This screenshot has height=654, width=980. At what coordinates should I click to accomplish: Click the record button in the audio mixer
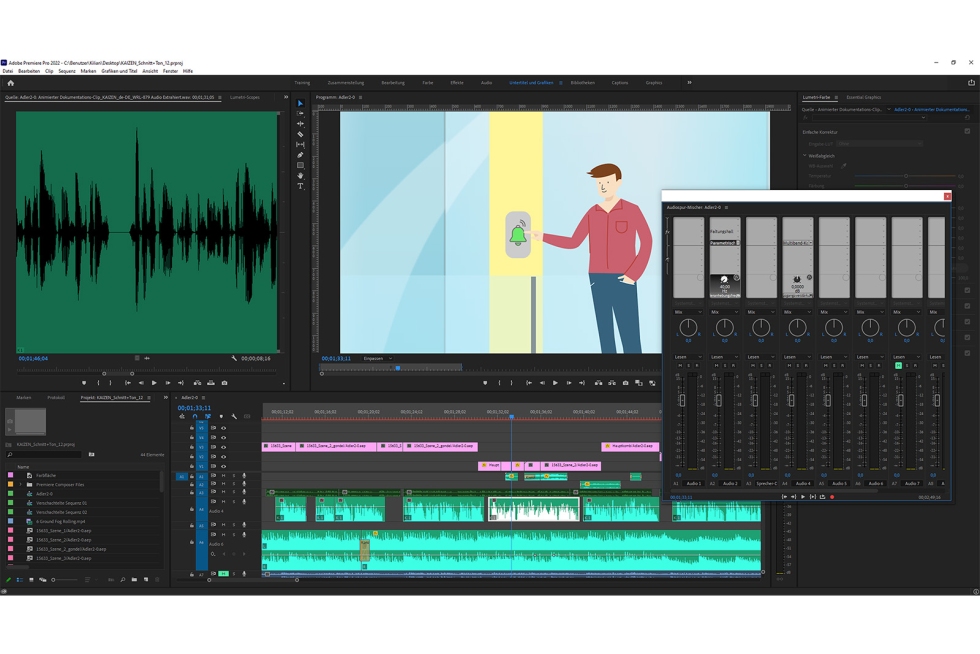pos(832,497)
